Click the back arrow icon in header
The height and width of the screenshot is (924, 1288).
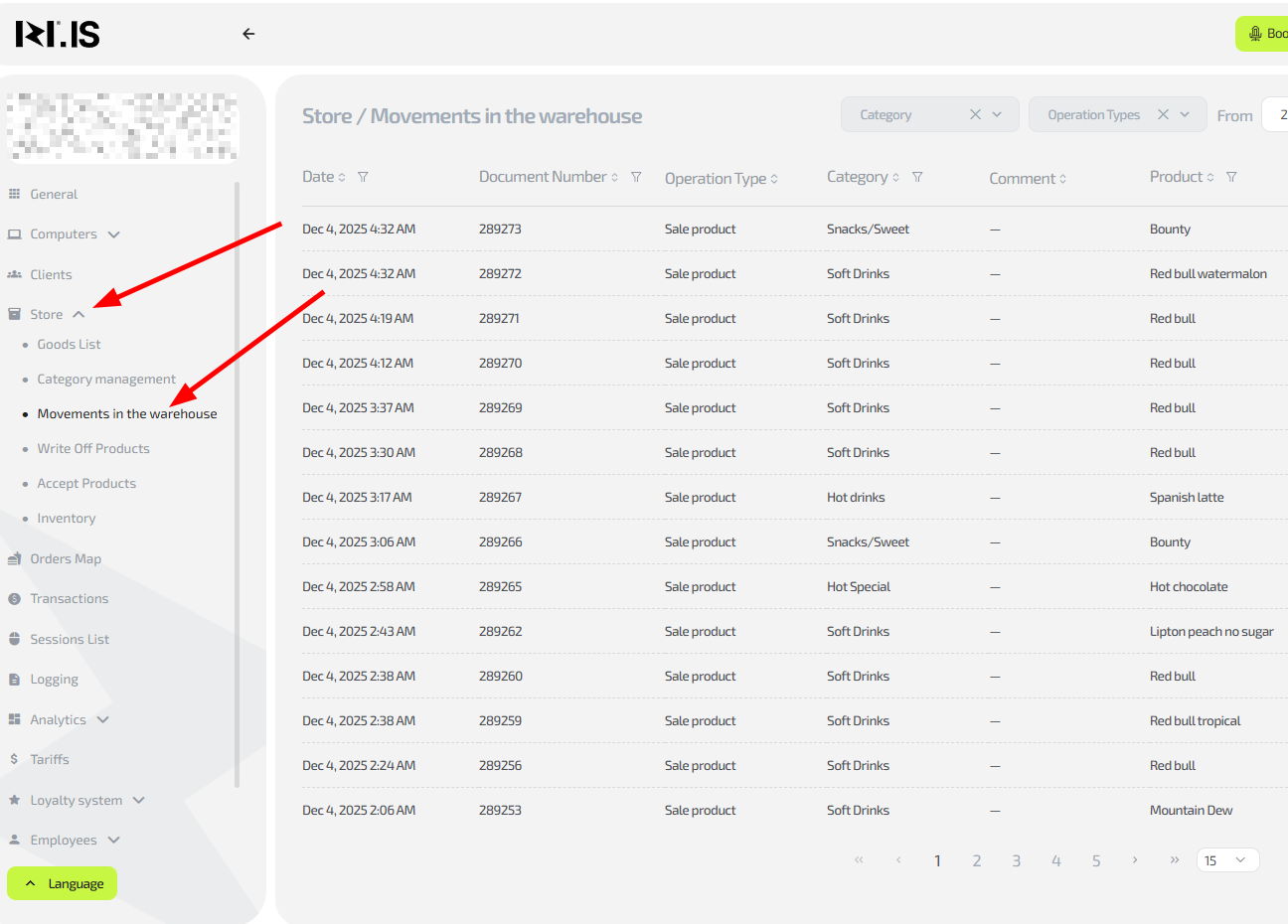[x=248, y=34]
